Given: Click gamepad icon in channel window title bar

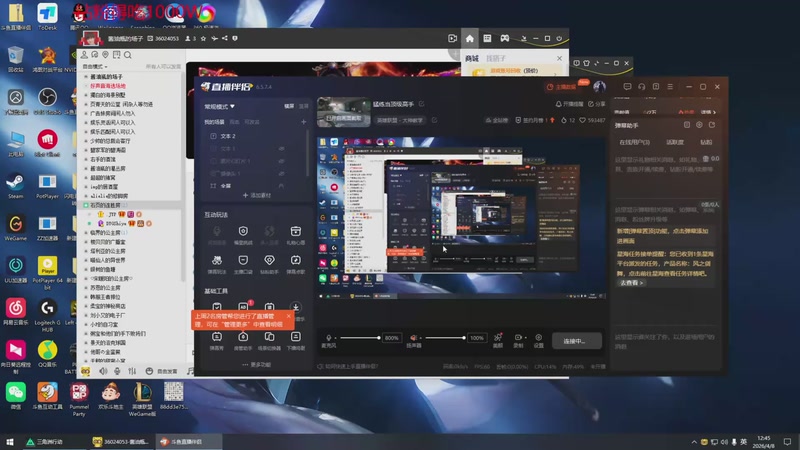Looking at the screenshot, I should click(505, 38).
